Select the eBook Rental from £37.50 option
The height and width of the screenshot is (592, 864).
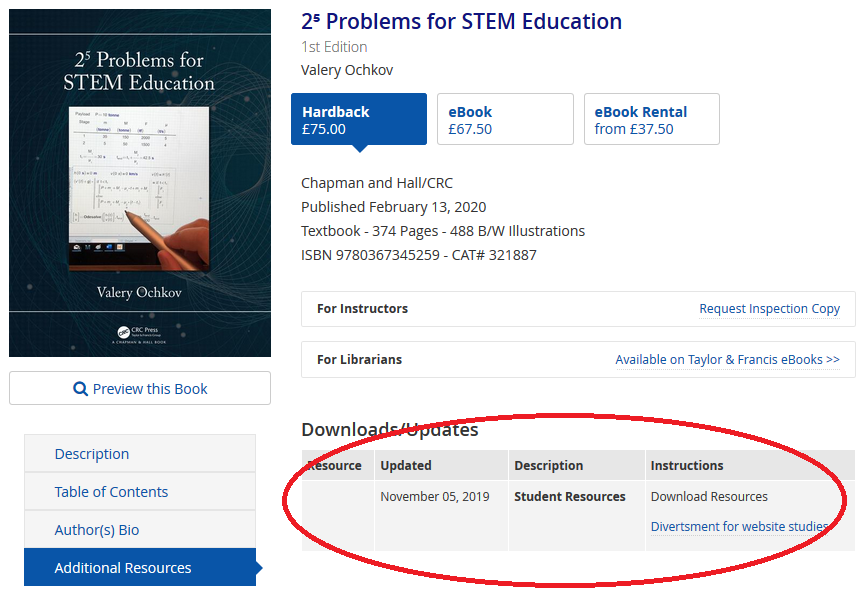pyautogui.click(x=652, y=119)
